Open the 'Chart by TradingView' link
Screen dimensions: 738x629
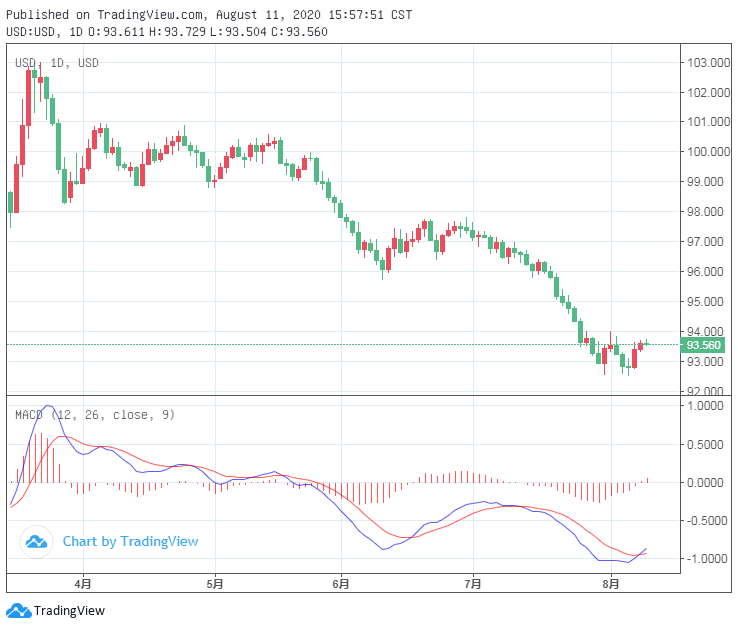(x=130, y=542)
